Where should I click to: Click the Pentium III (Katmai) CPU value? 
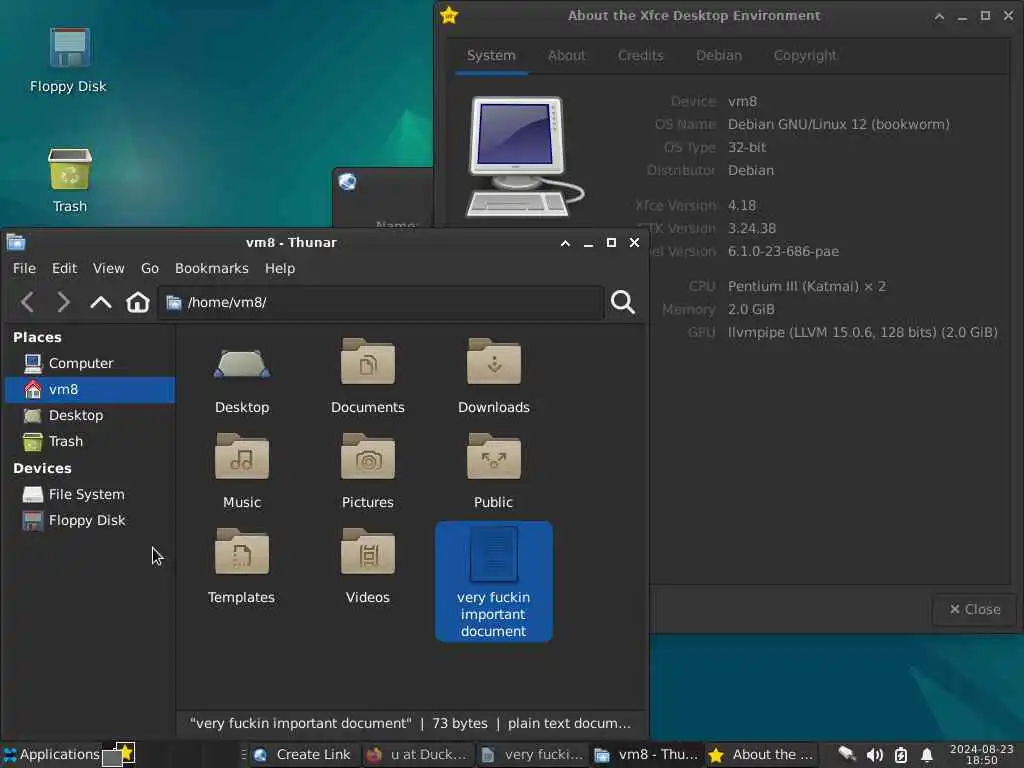[807, 287]
